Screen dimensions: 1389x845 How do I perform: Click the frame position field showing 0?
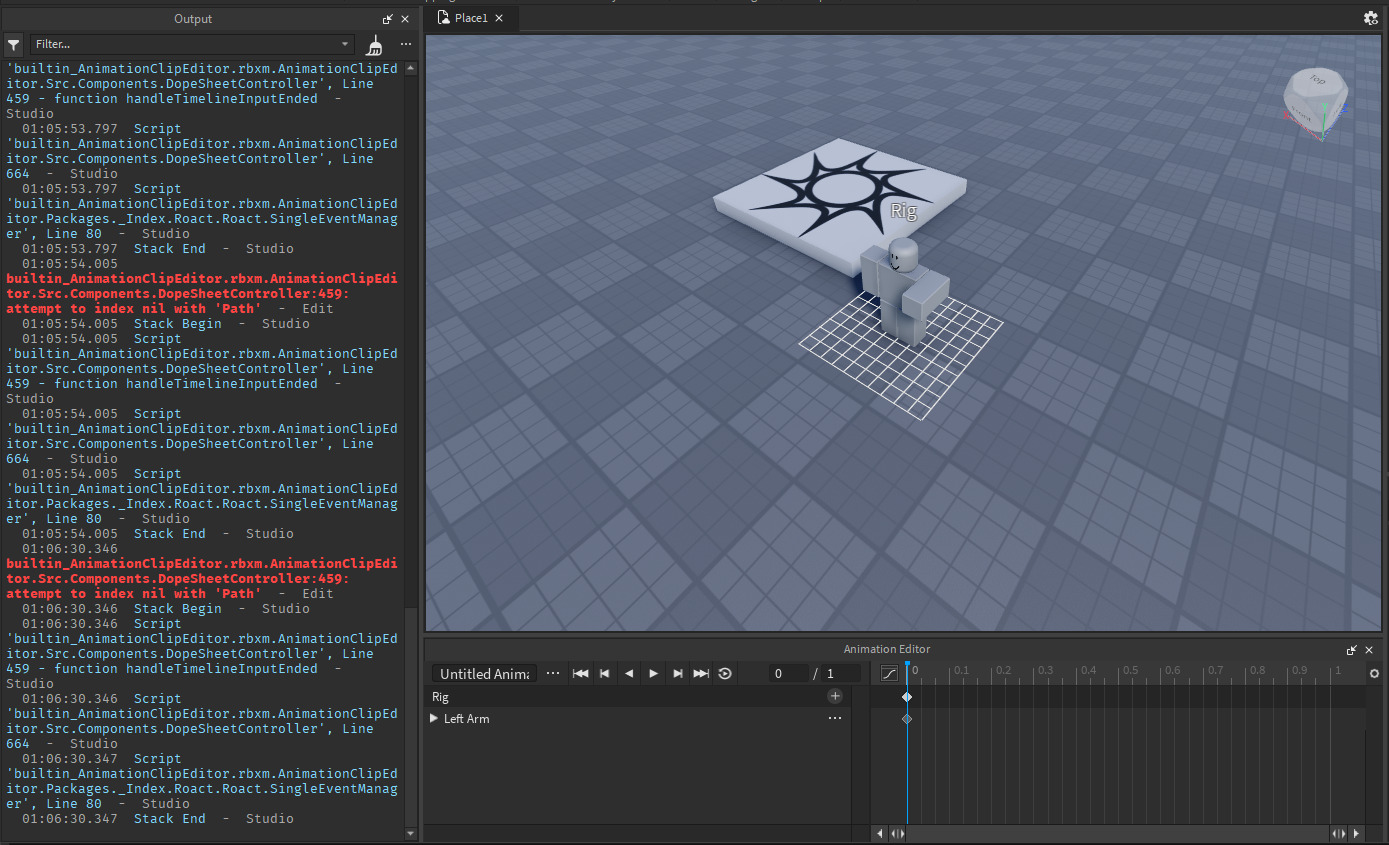788,673
